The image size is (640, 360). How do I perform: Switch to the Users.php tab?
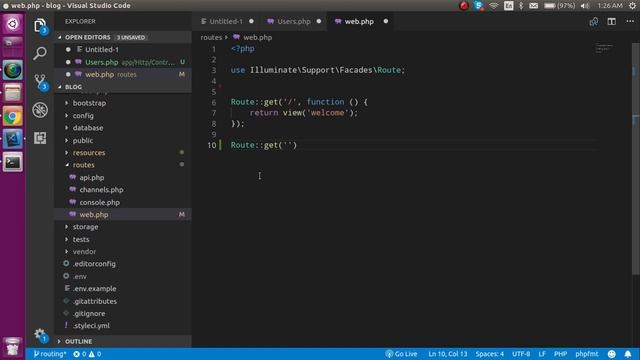(x=293, y=21)
